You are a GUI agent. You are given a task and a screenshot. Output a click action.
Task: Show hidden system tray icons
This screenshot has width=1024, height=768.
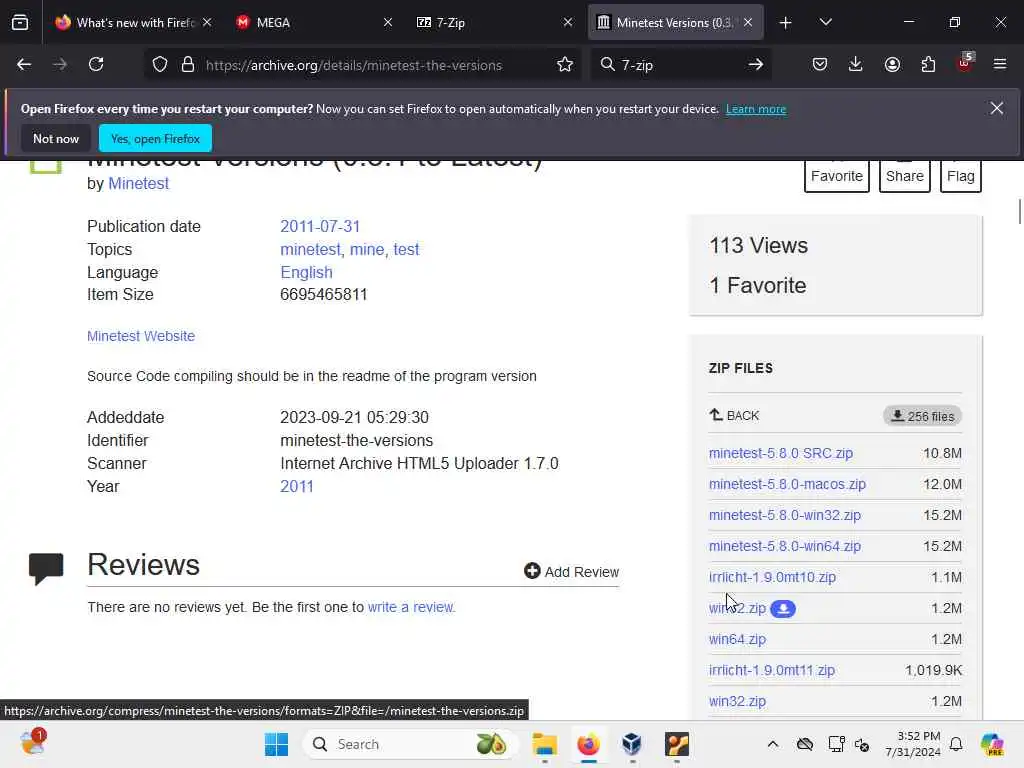tap(773, 744)
